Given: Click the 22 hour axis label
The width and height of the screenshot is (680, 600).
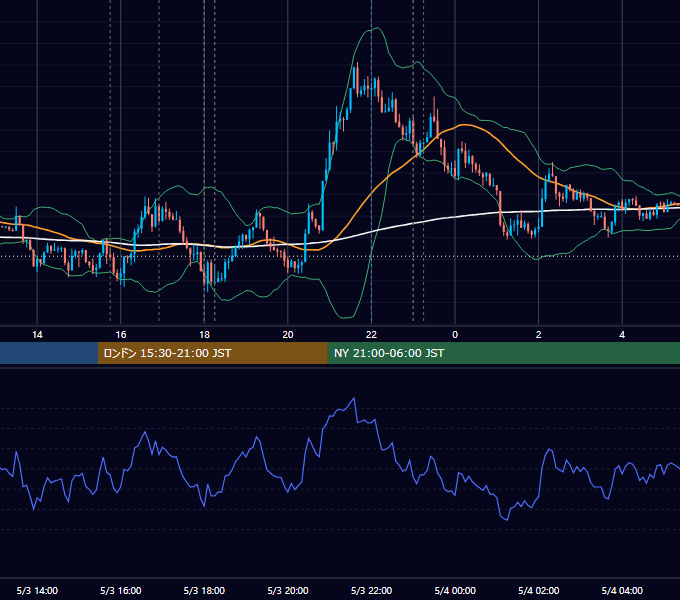Looking at the screenshot, I should click(x=371, y=335).
